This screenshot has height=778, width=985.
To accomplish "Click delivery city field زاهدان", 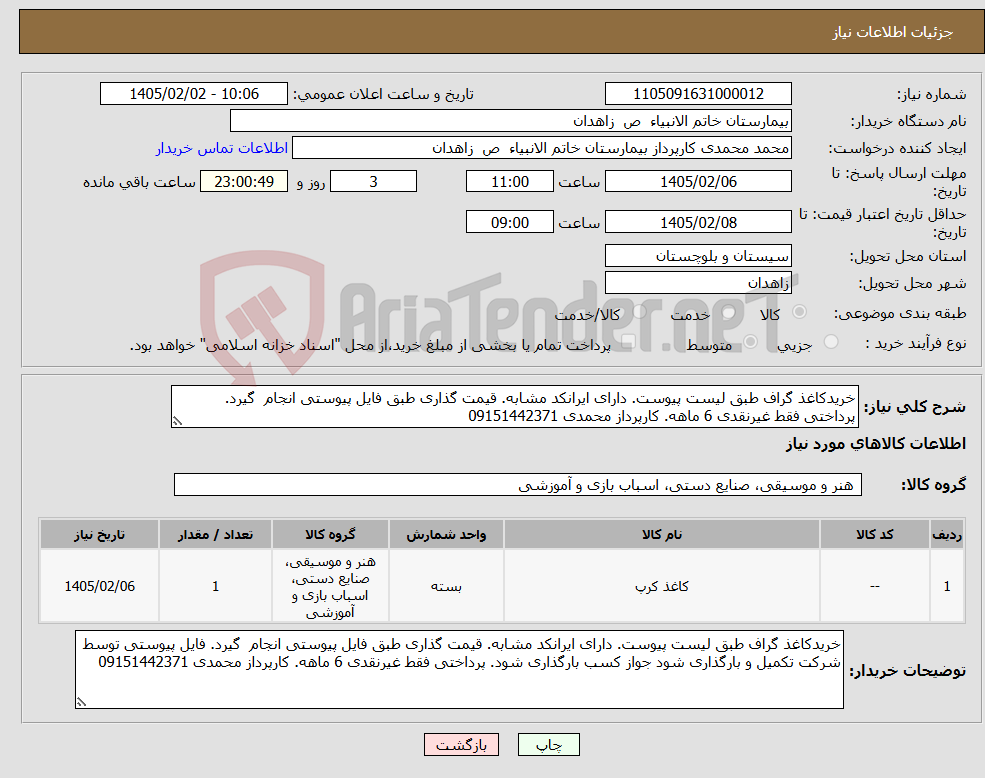I will (698, 282).
